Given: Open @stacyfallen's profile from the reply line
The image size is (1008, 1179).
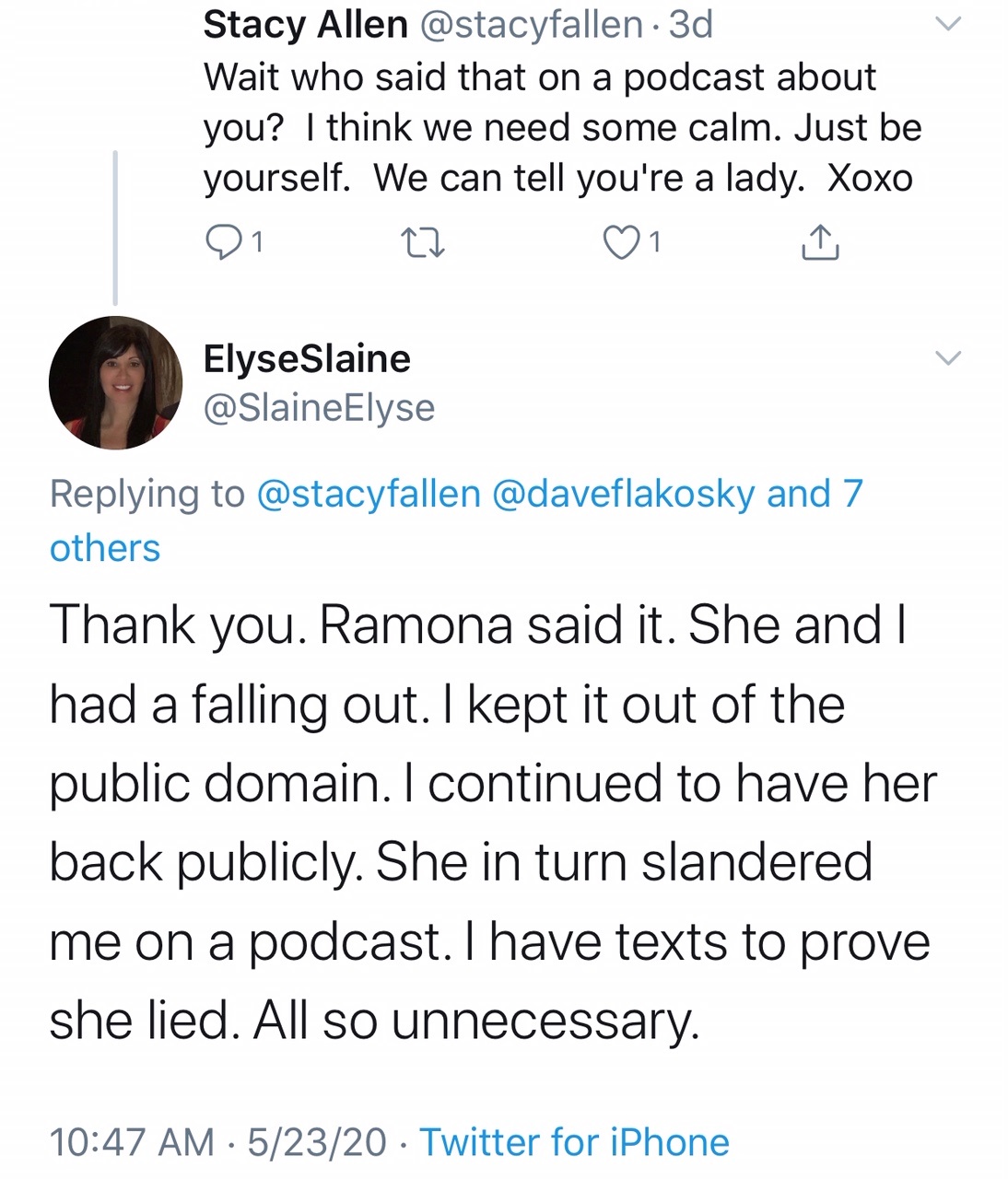Looking at the screenshot, I should tap(366, 494).
